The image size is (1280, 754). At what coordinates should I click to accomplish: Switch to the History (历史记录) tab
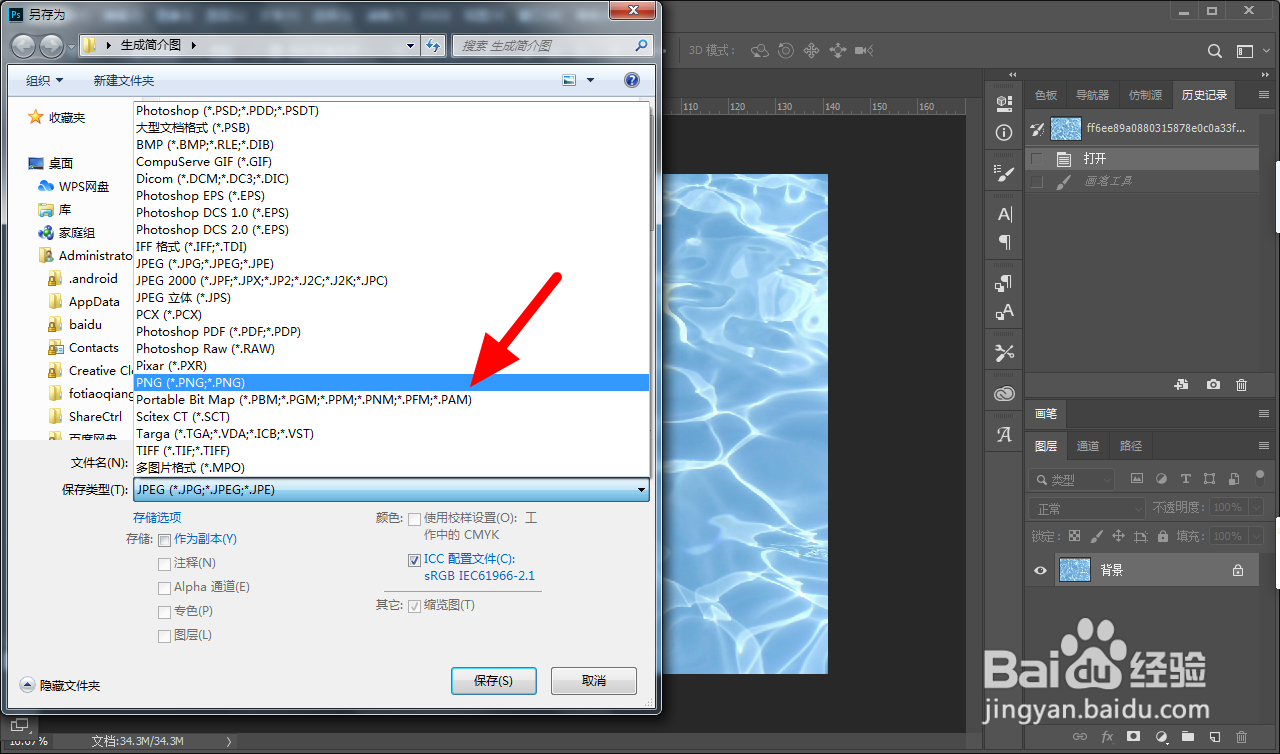(x=1204, y=95)
